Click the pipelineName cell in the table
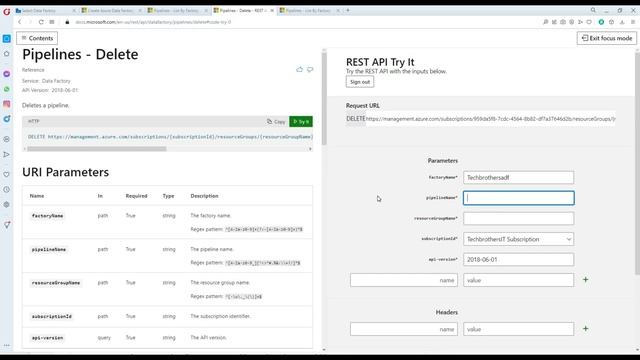640x360 pixels. coord(49,249)
